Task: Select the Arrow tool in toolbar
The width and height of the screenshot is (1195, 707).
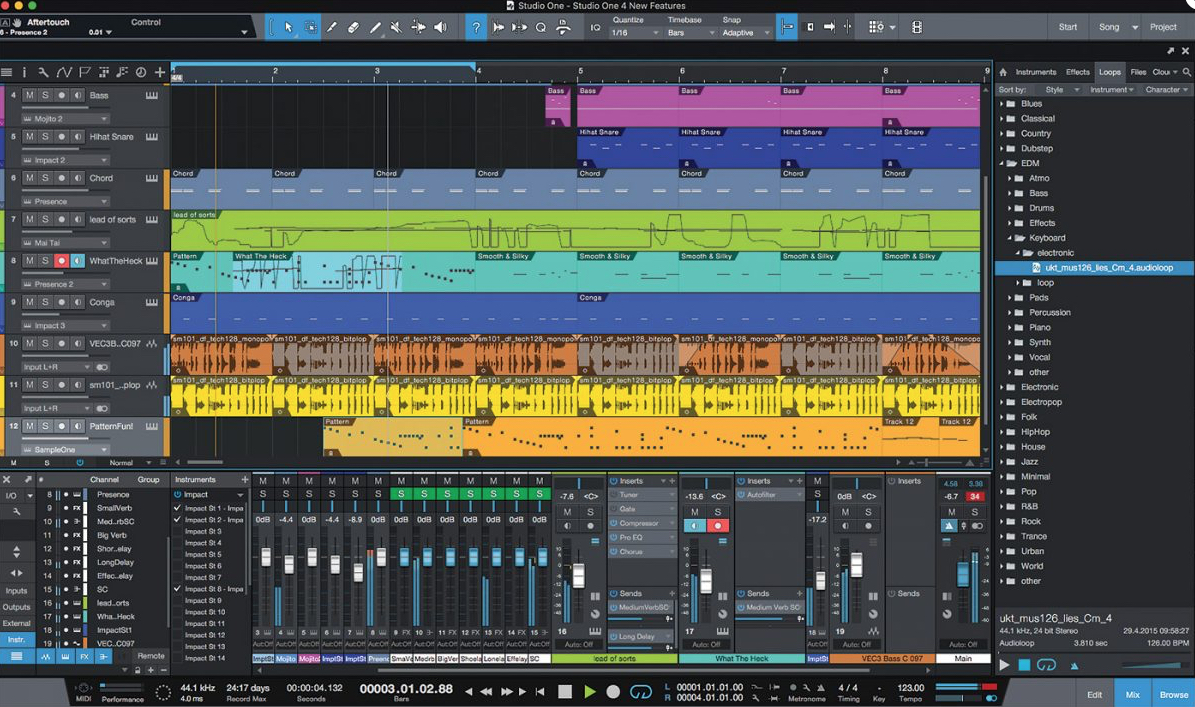Action: [x=288, y=27]
